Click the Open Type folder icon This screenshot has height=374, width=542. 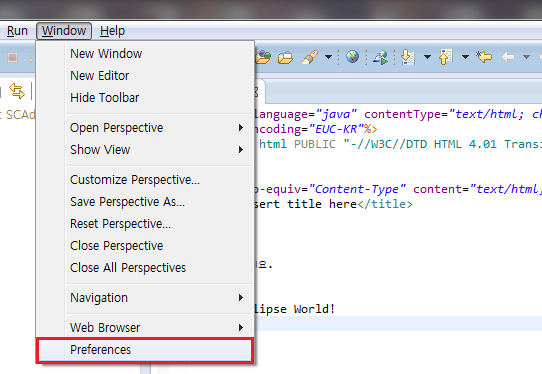tap(263, 57)
